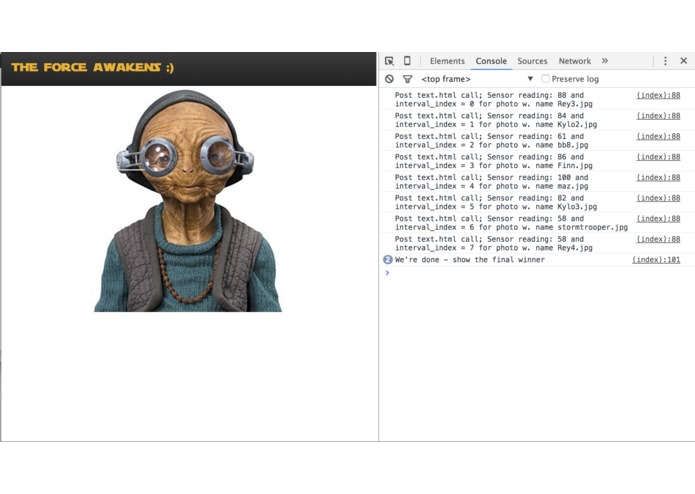The image size is (695, 494).
Task: Select log line 'interval_index = 2 for photo w. name bb8.jpg'
Action: 492,145
